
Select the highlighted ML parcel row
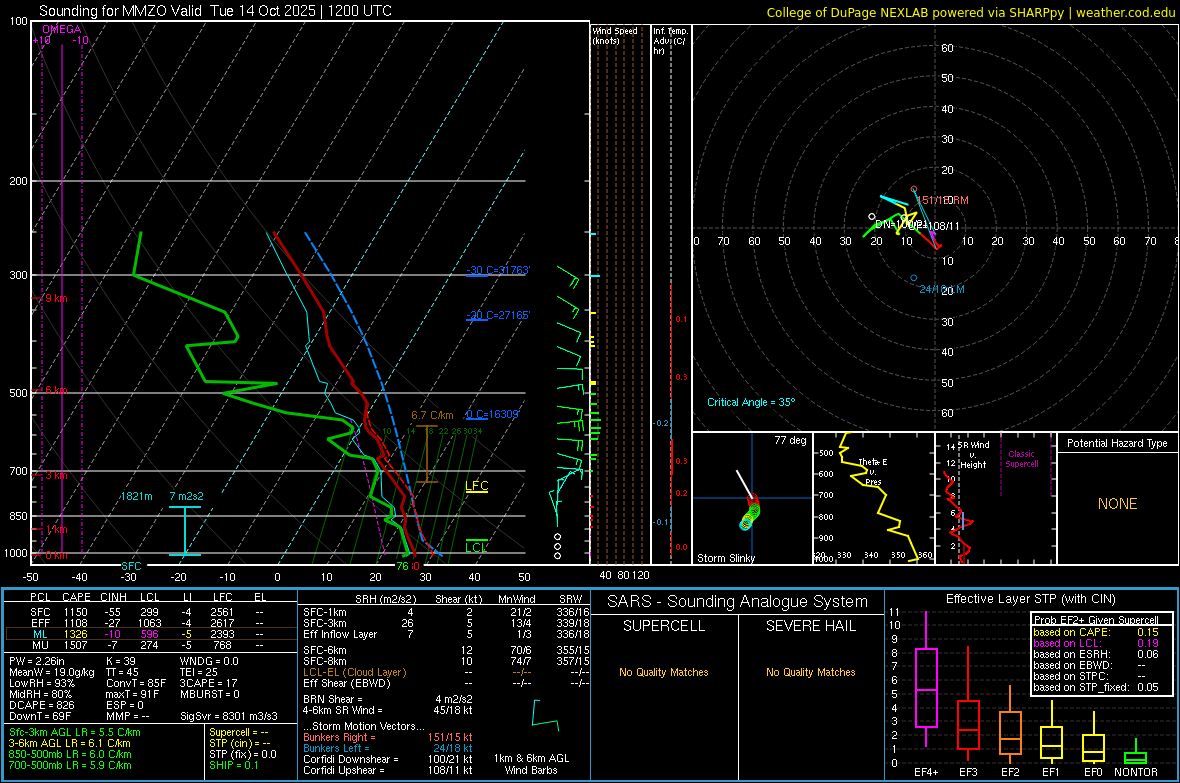(x=151, y=634)
